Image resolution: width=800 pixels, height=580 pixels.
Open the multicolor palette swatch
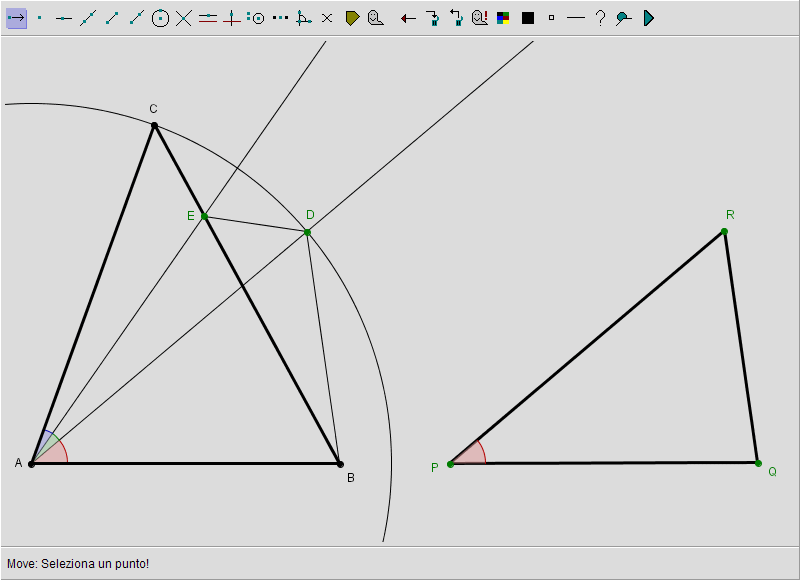click(x=504, y=18)
